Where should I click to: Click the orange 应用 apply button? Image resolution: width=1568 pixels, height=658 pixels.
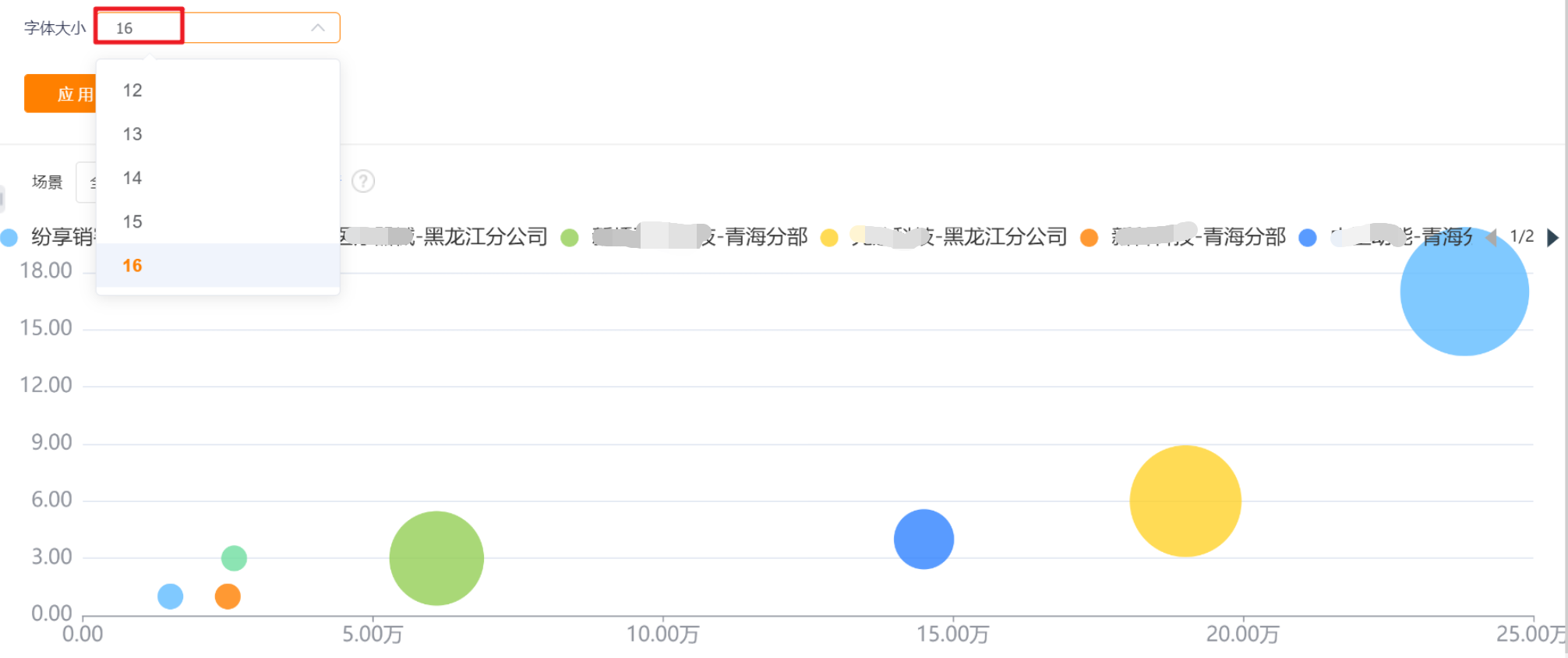61,94
